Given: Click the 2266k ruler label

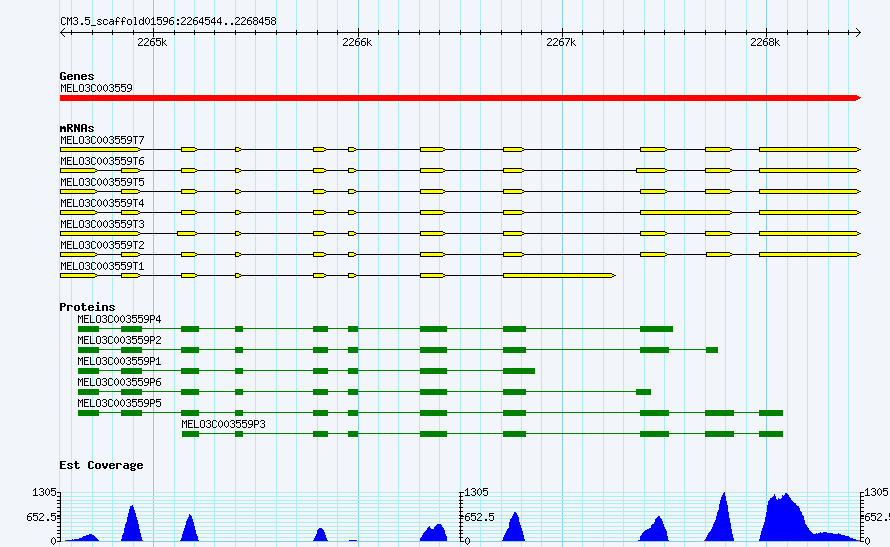Looking at the screenshot, I should [357, 43].
